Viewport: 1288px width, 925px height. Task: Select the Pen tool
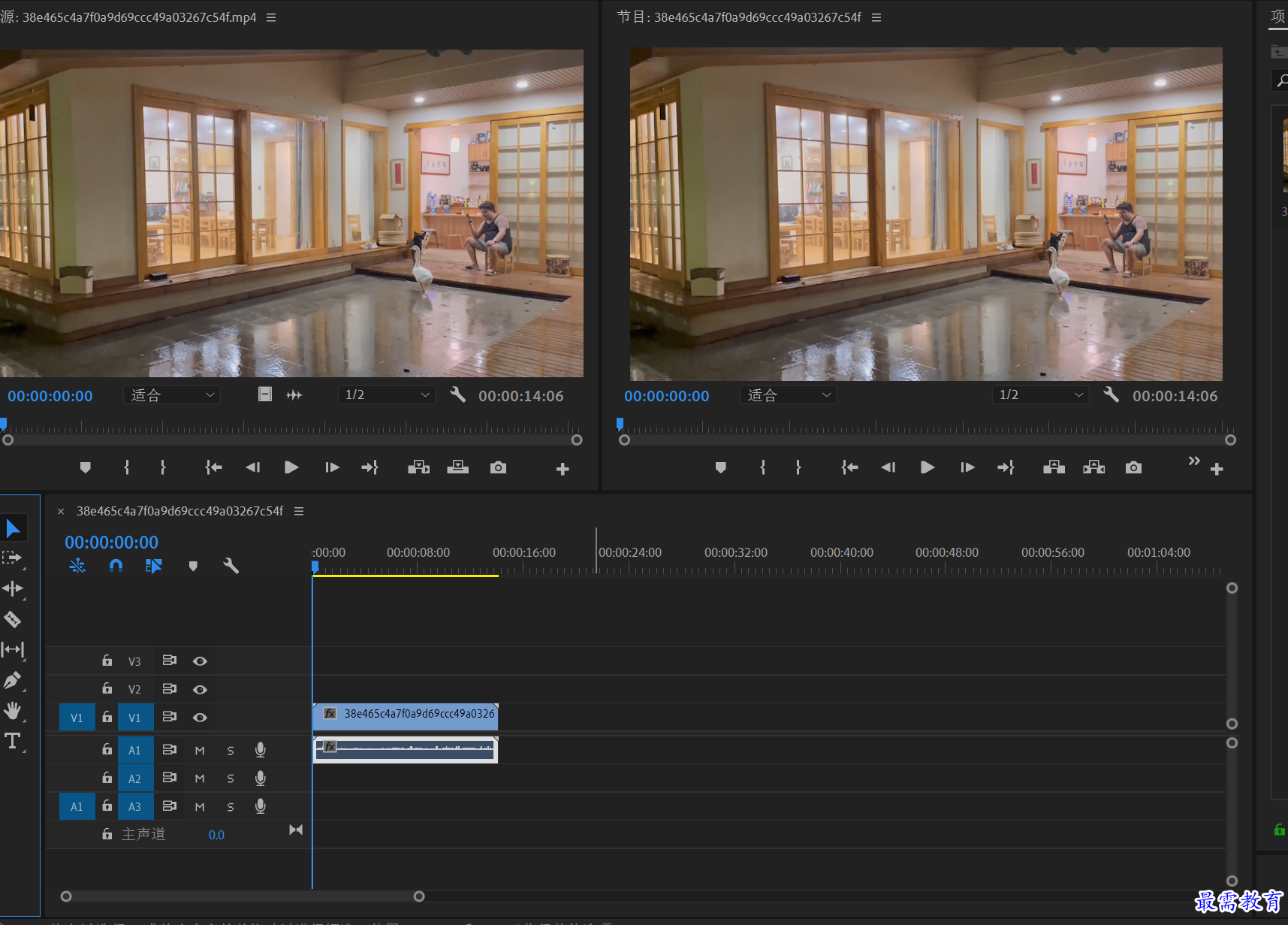[12, 680]
